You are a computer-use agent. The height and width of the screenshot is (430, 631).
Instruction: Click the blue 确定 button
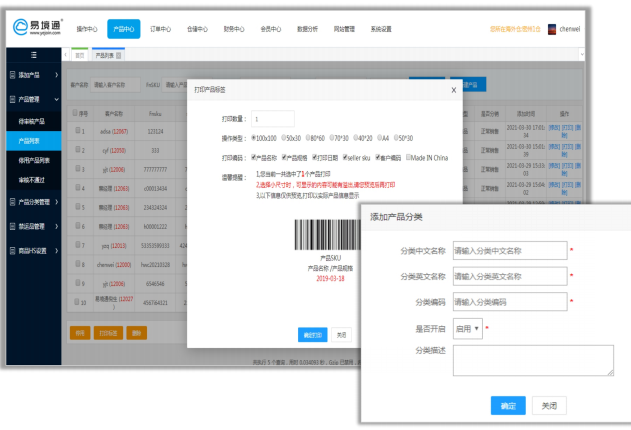click(x=508, y=405)
